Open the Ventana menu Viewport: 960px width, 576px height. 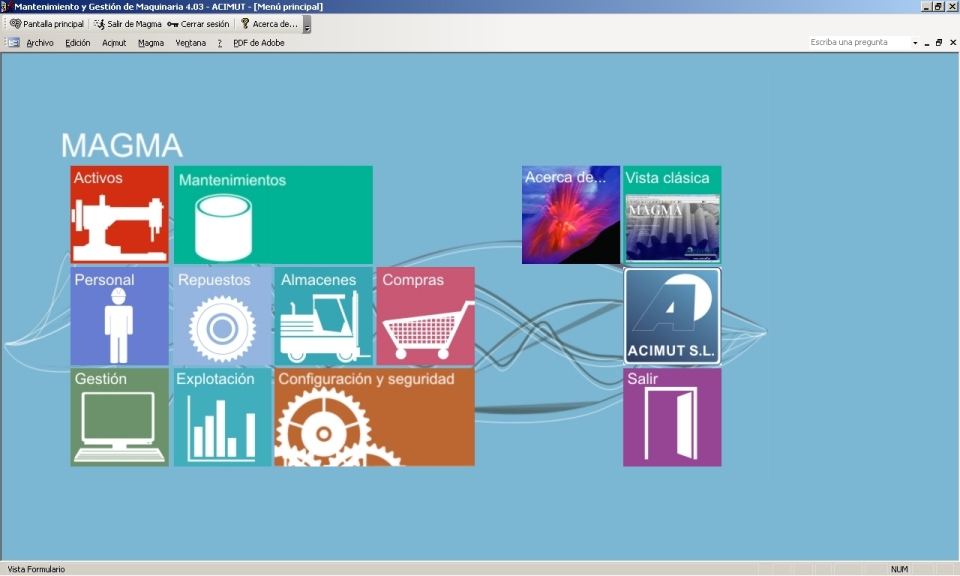coord(190,43)
